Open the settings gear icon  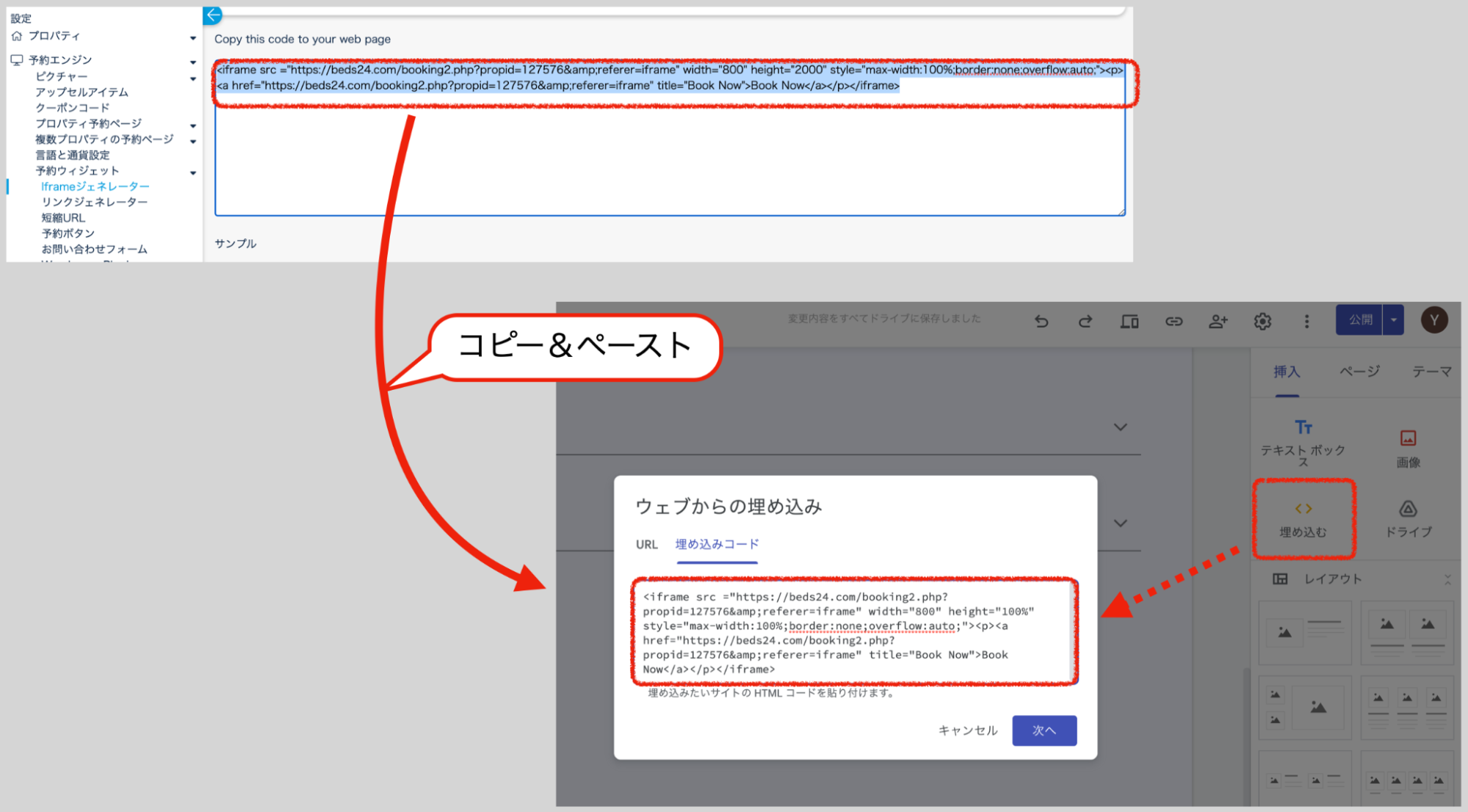coord(1262,321)
